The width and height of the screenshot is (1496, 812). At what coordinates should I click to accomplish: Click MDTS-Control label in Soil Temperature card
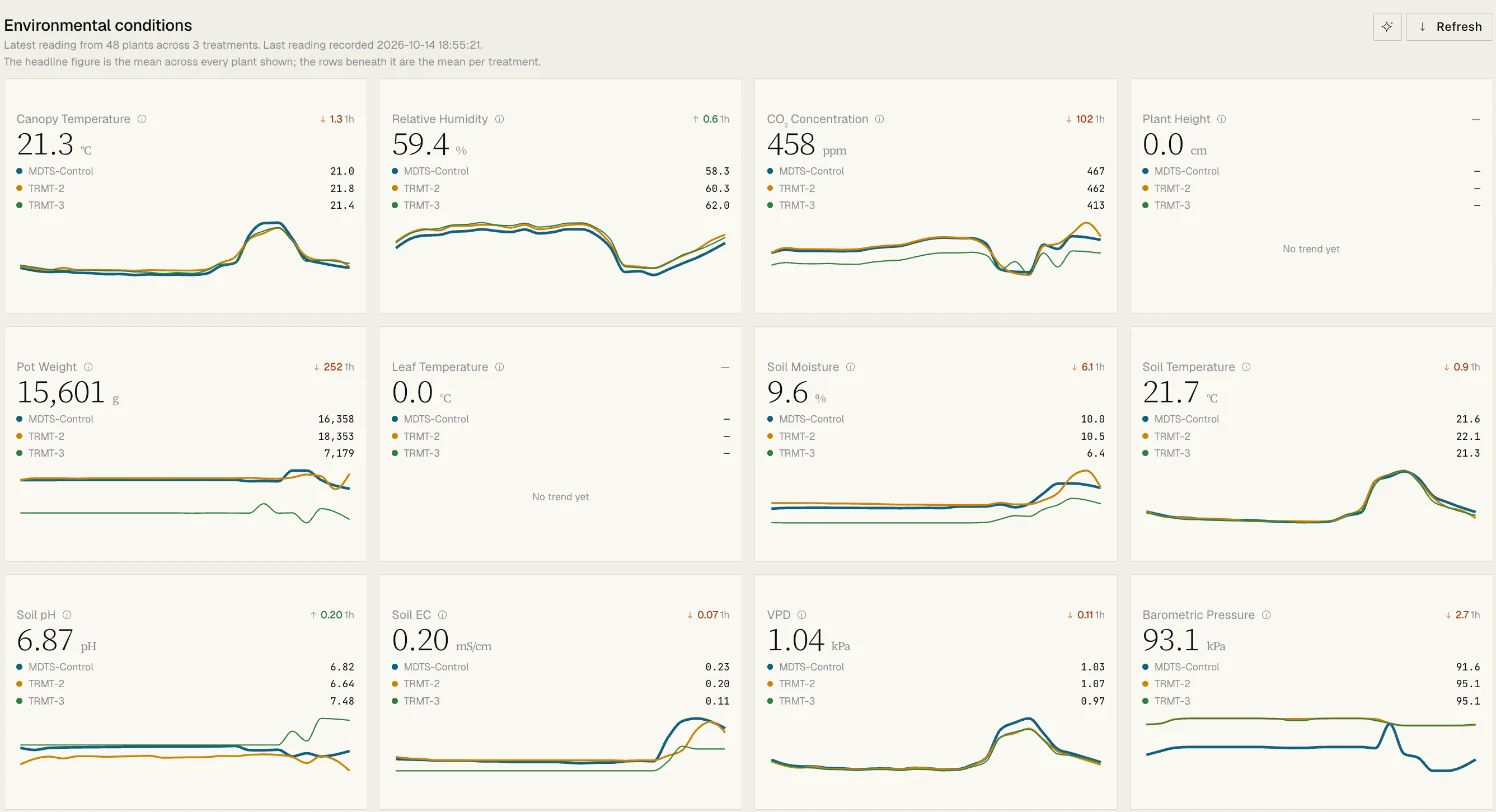pyautogui.click(x=1187, y=419)
